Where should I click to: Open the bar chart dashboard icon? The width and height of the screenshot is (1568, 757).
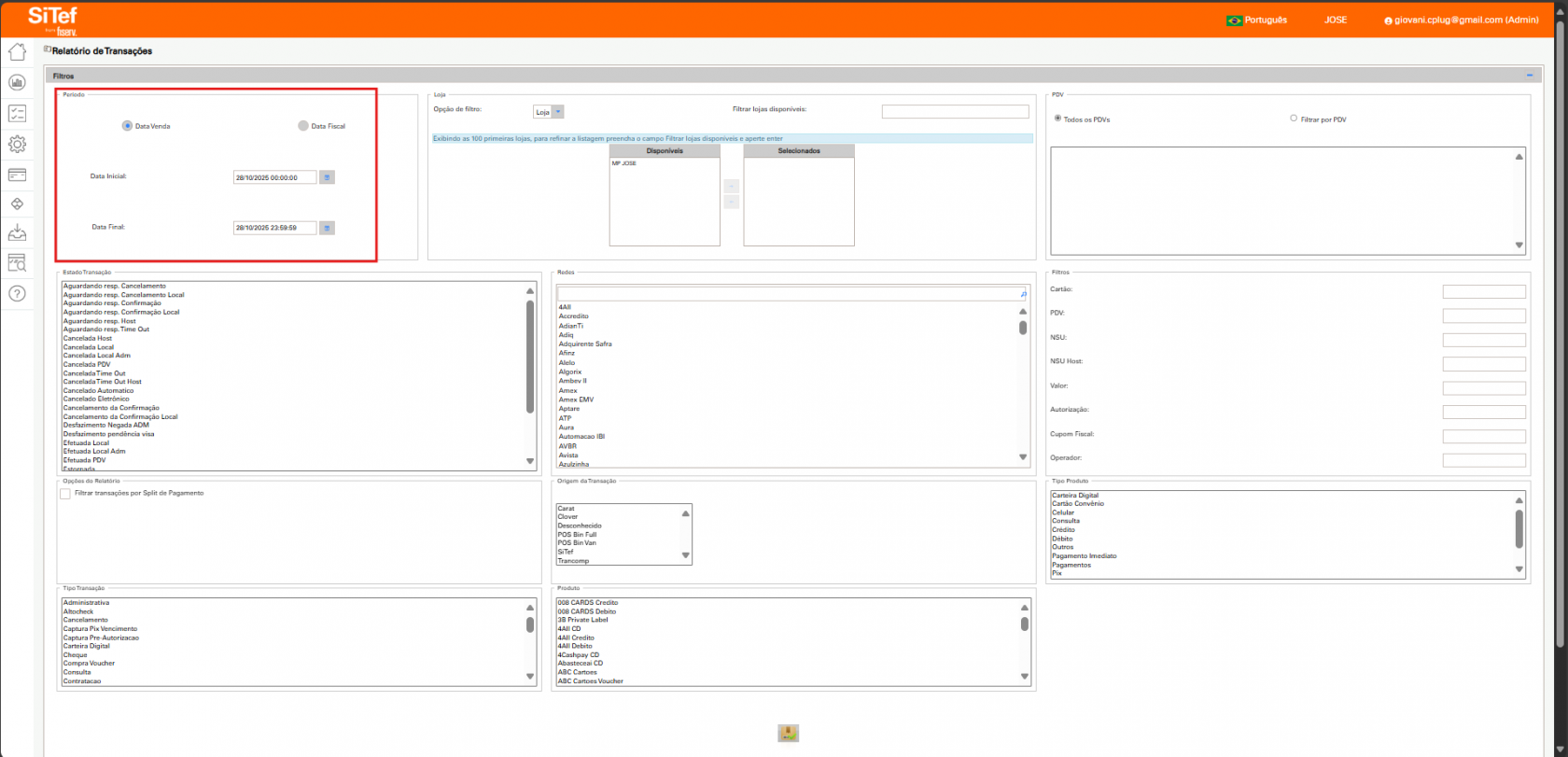(17, 83)
